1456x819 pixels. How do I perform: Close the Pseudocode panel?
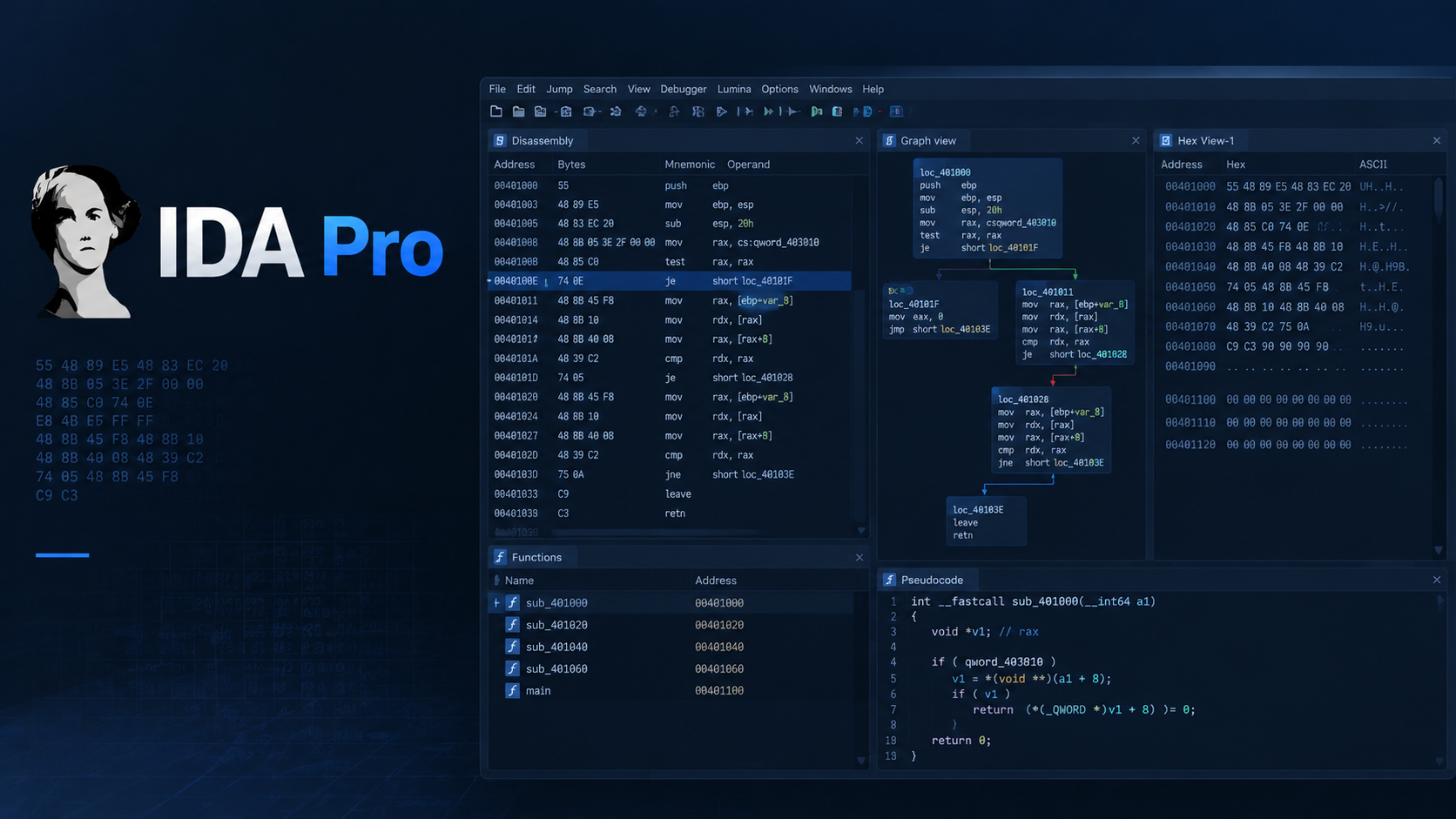[1437, 580]
